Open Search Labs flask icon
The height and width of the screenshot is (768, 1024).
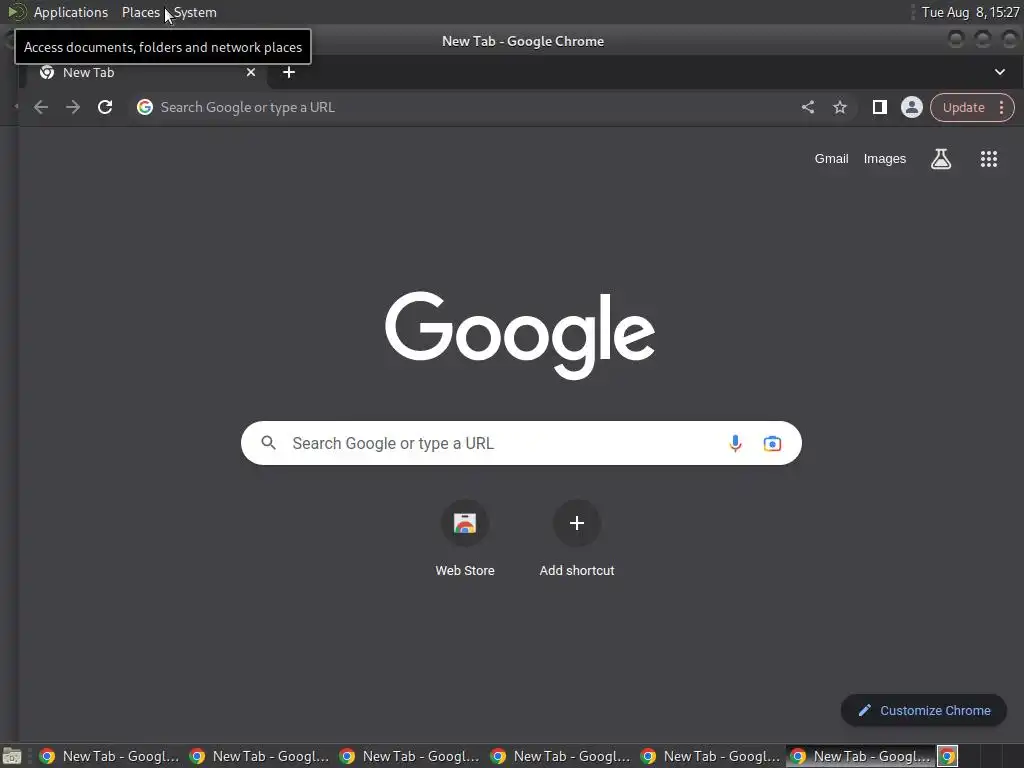[940, 159]
